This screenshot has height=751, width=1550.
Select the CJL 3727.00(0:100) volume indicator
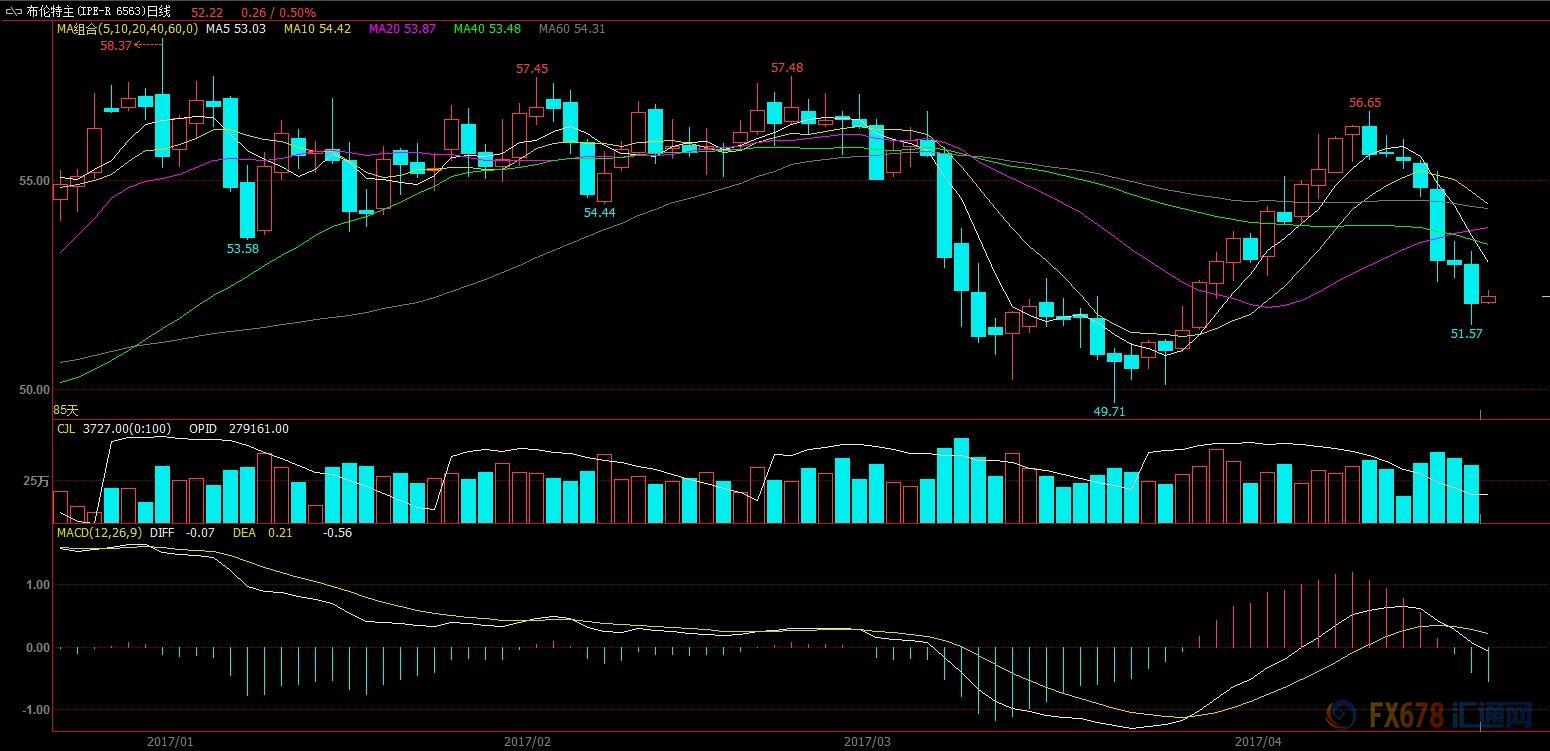(x=114, y=429)
